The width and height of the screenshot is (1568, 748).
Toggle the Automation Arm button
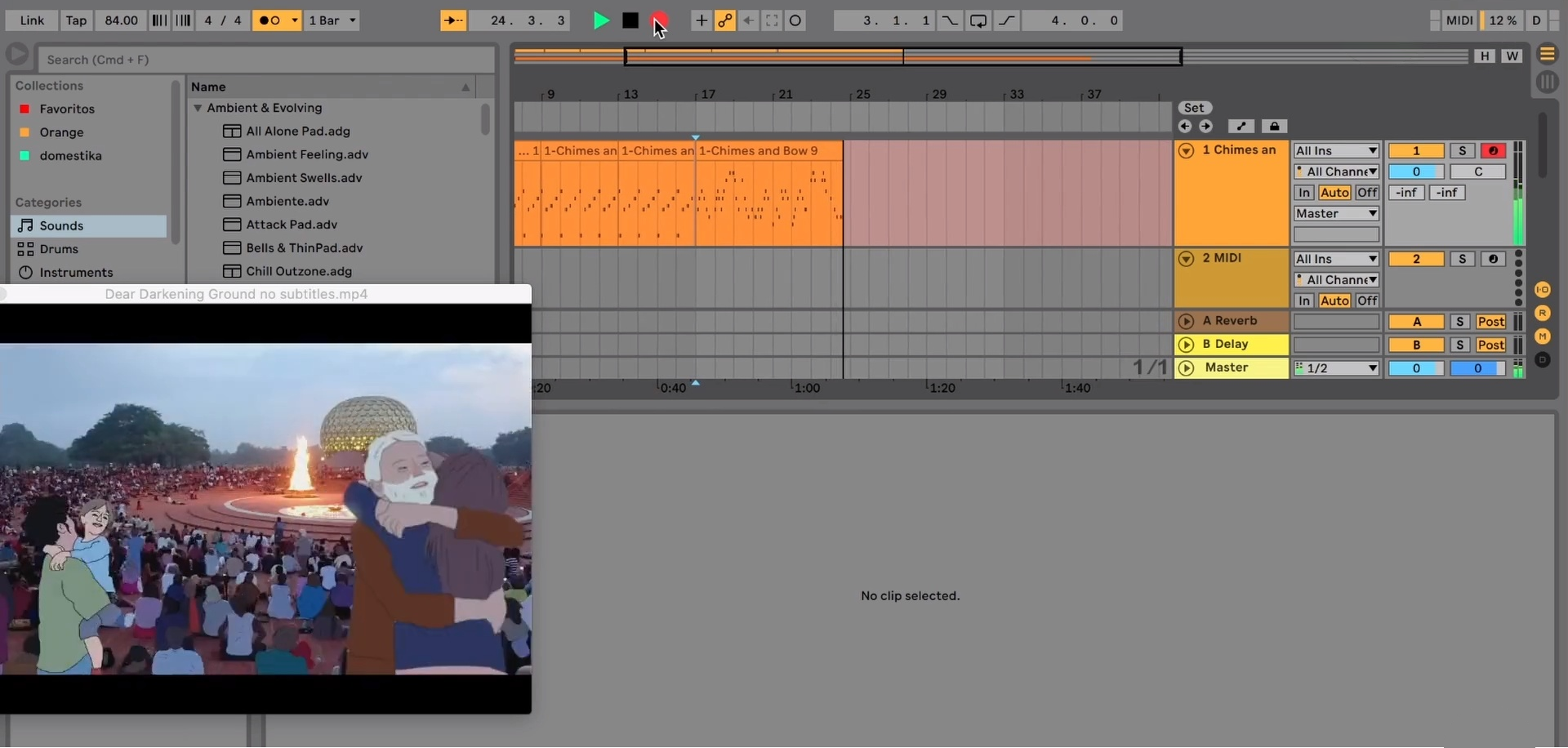pos(724,20)
